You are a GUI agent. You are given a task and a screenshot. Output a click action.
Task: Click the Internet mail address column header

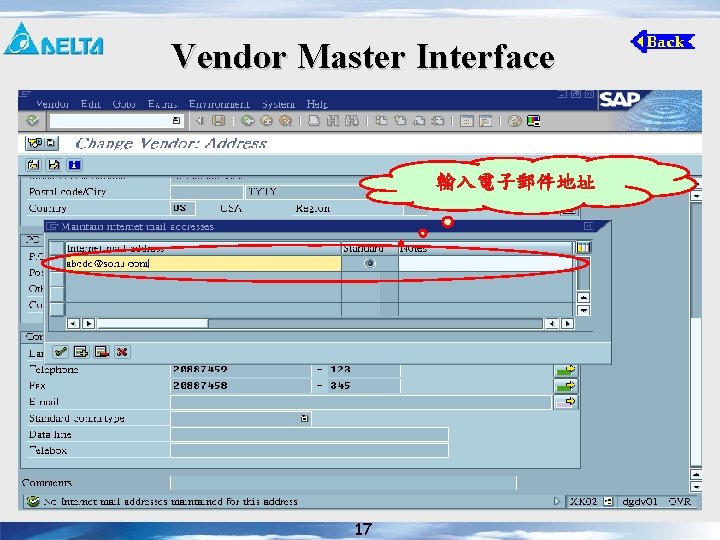203,248
